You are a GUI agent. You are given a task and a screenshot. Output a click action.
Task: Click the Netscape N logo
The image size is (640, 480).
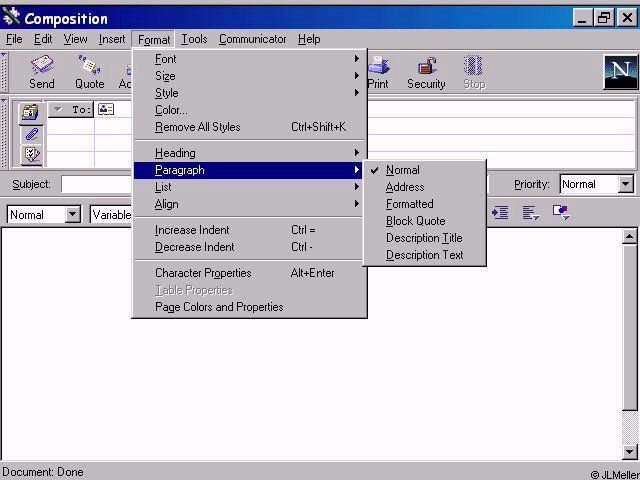pyautogui.click(x=620, y=72)
